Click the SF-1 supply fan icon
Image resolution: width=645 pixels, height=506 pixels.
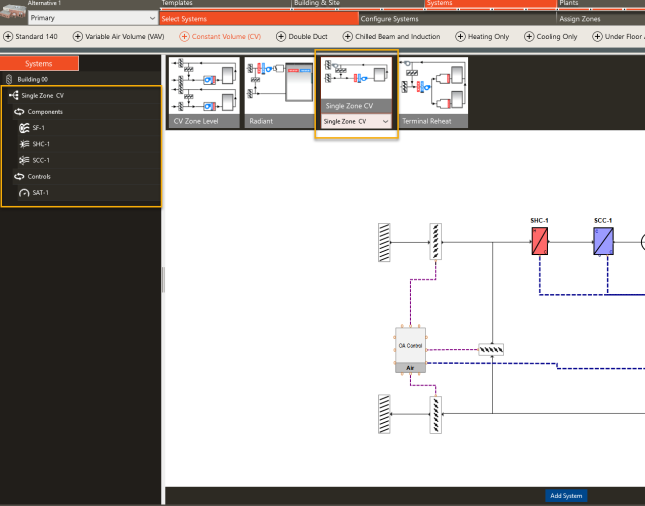point(24,128)
